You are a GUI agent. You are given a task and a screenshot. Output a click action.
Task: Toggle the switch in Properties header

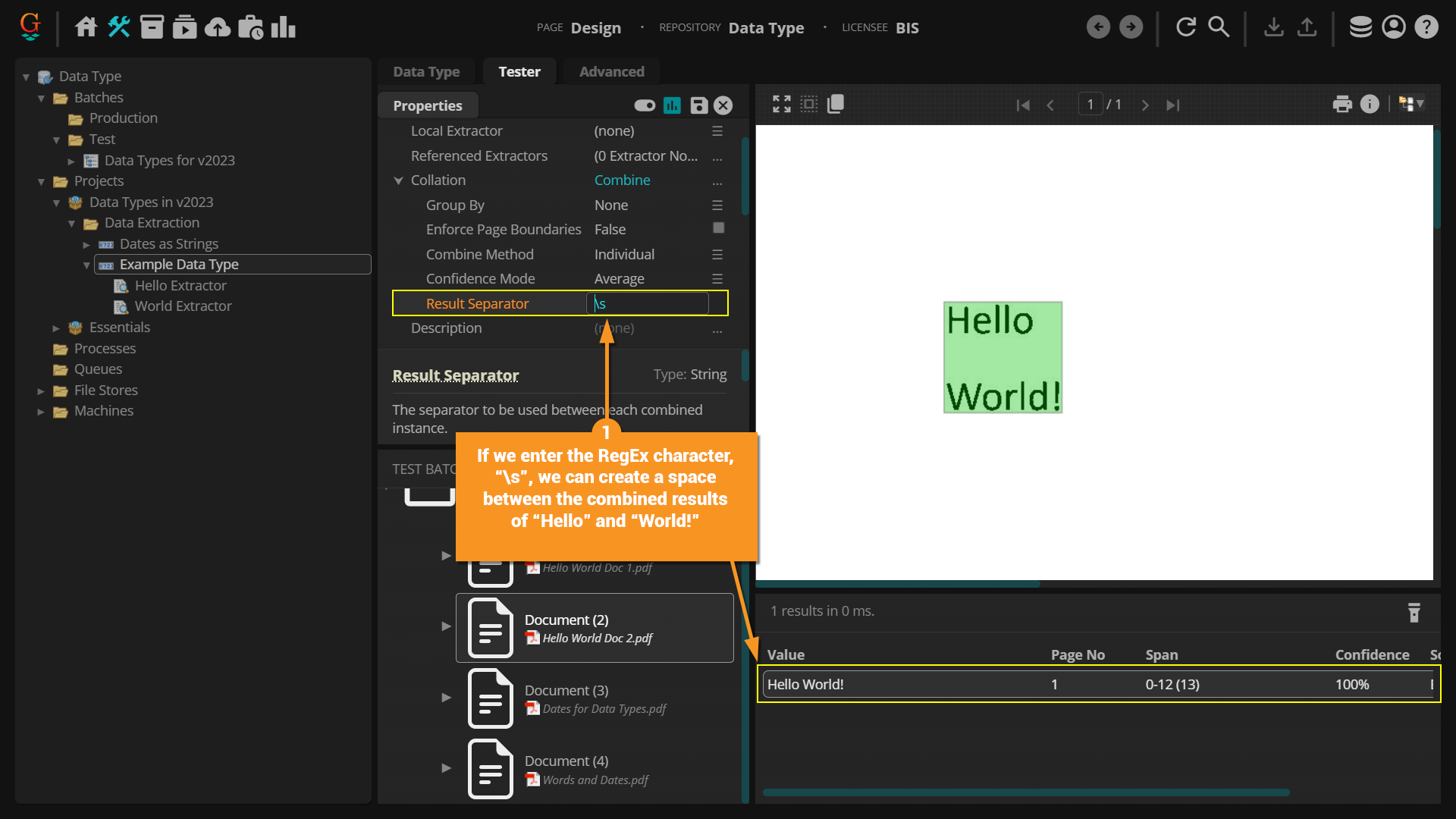(645, 105)
